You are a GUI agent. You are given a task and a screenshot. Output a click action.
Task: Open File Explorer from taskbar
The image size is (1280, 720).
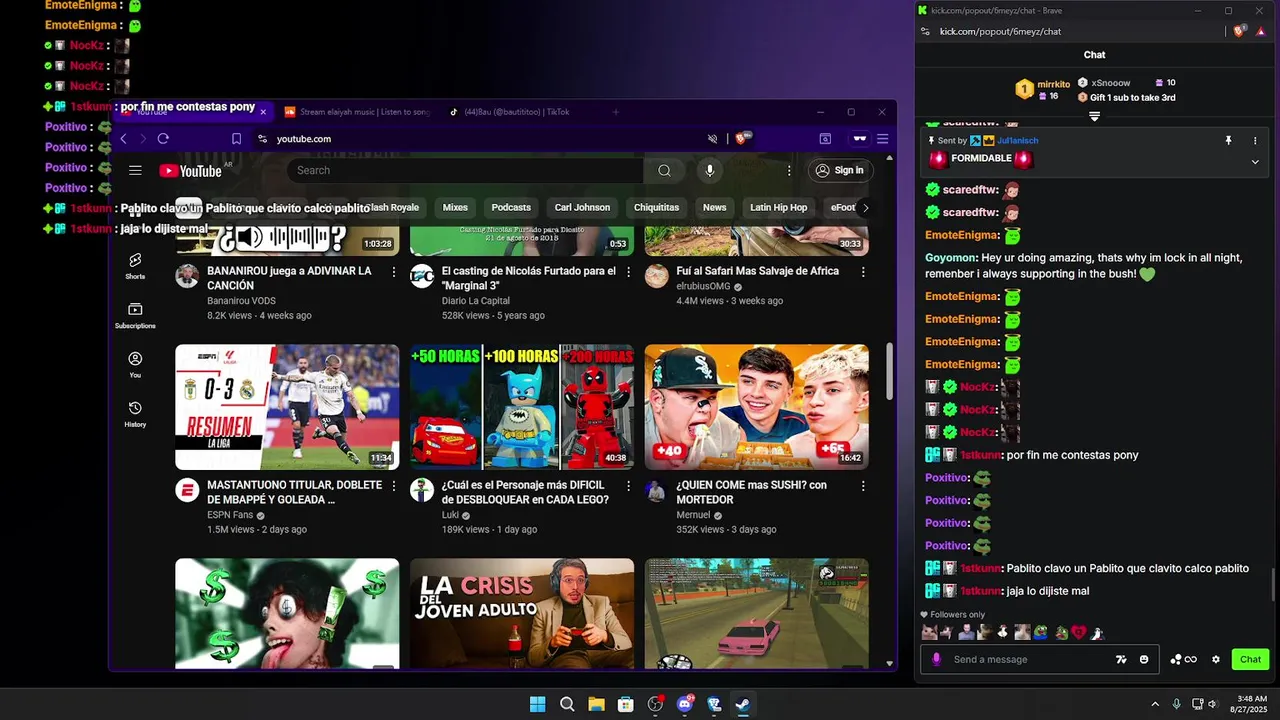596,704
